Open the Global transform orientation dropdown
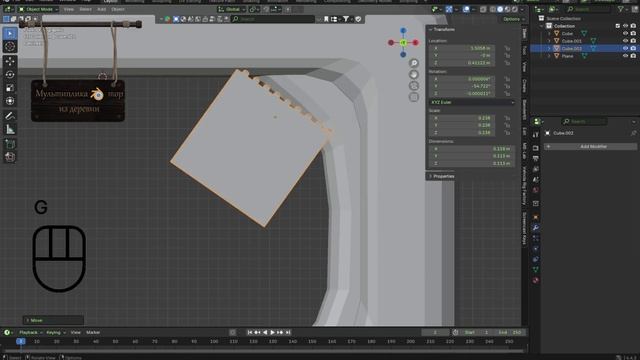This screenshot has height=360, width=640. 231,9
